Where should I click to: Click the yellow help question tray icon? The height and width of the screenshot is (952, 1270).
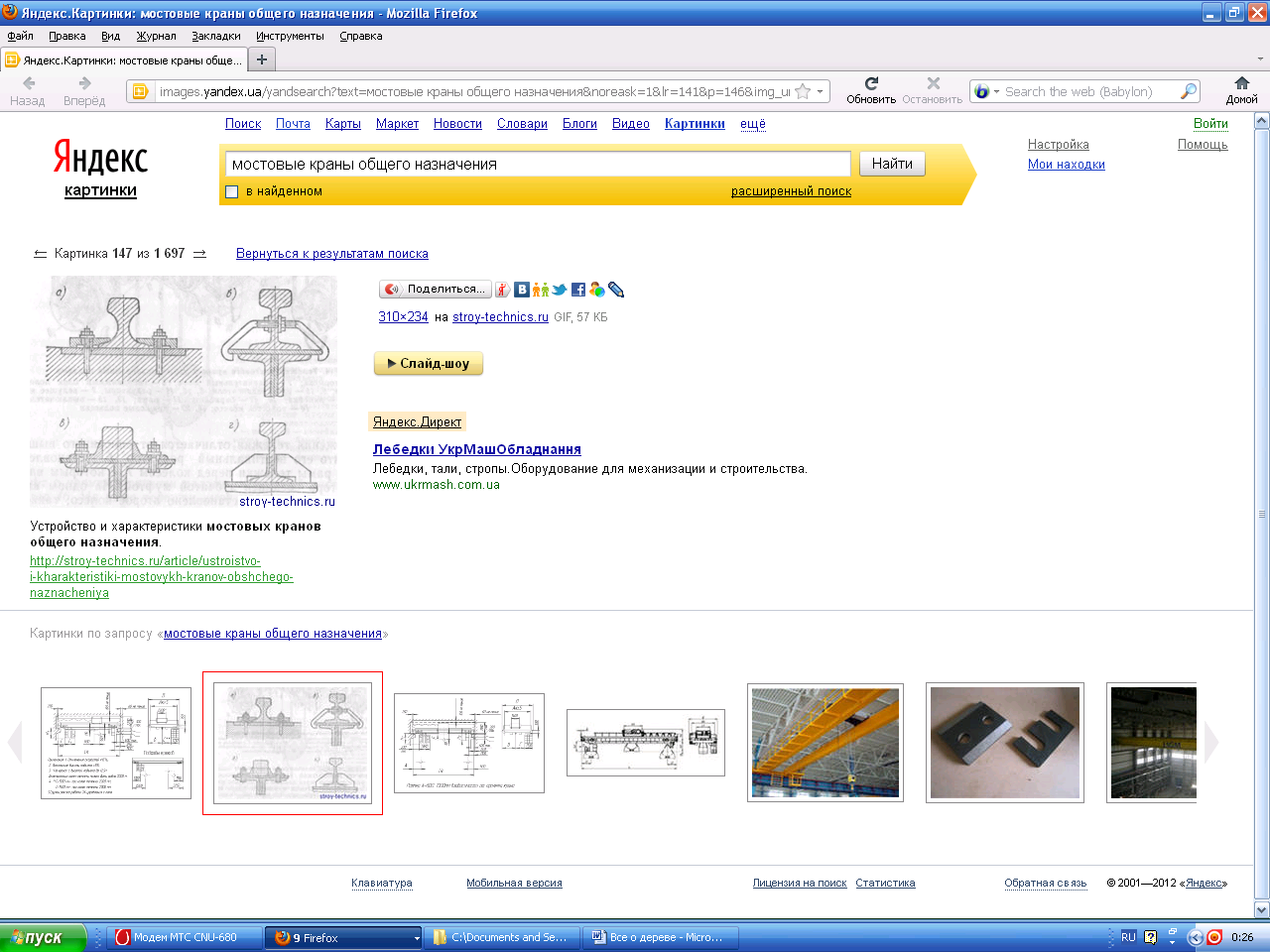point(1151,937)
